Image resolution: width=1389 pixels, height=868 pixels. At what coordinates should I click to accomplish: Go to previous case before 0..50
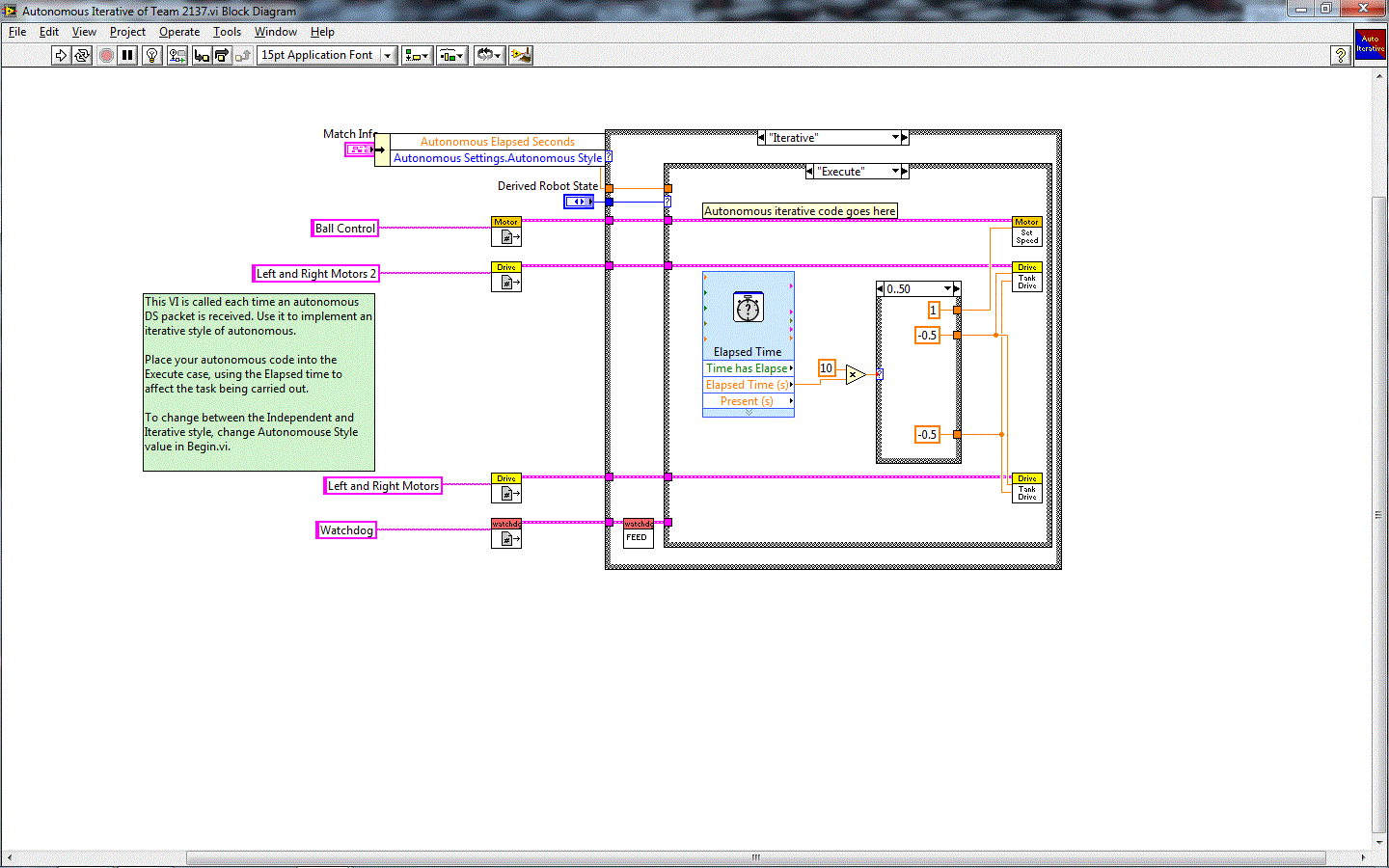tap(880, 288)
